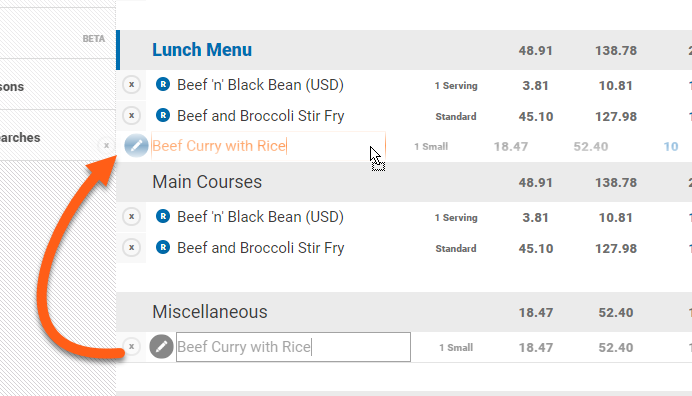
Task: Click recipe icon of Lunch Menu Beef 'n' Black Bean
Action: tap(163, 84)
